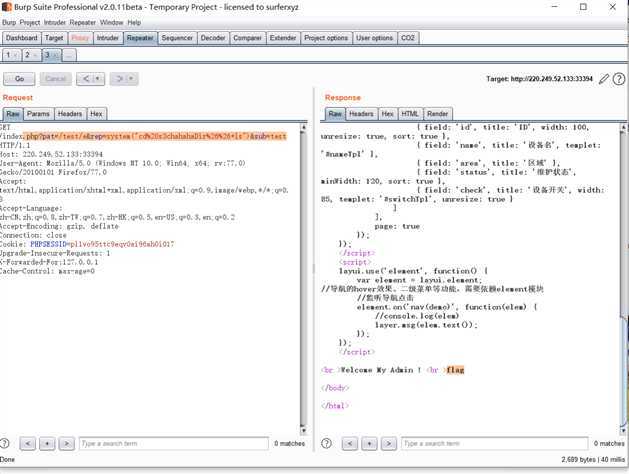Click the Burp Suite title bar icon
Viewport: 629px width, 474px height.
point(6,7)
